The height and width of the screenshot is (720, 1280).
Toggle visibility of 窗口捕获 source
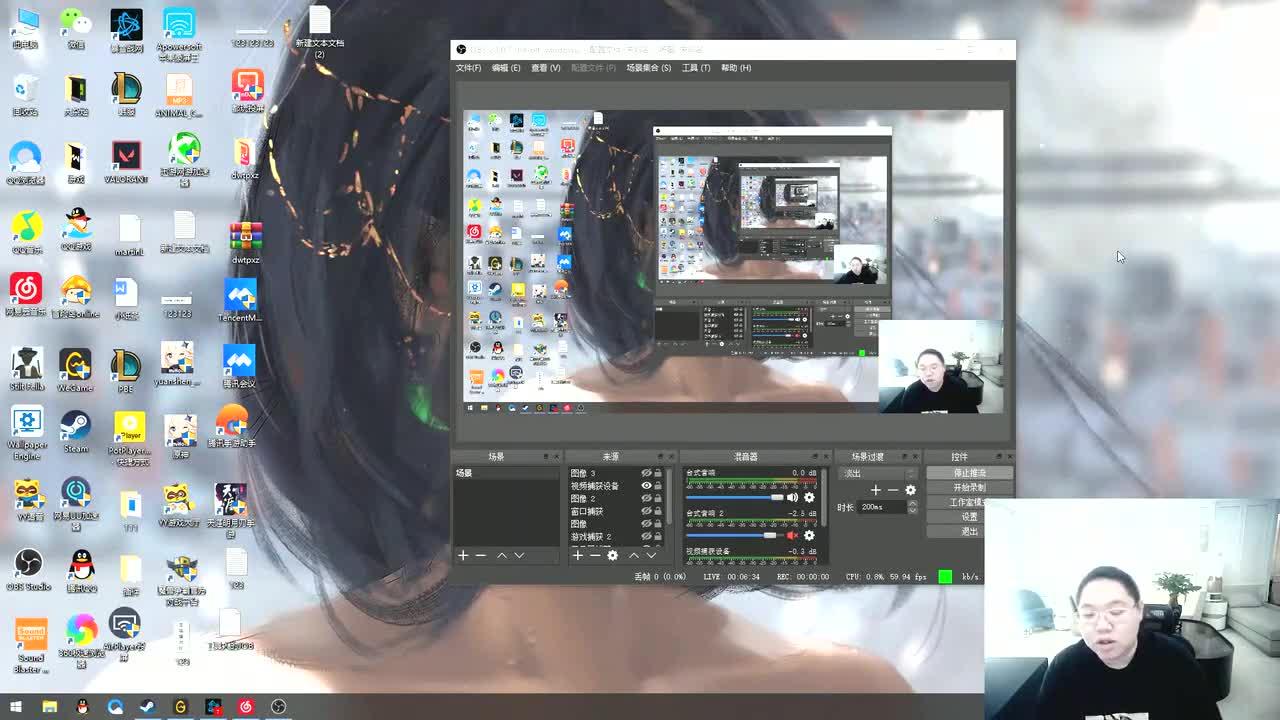pyautogui.click(x=646, y=511)
